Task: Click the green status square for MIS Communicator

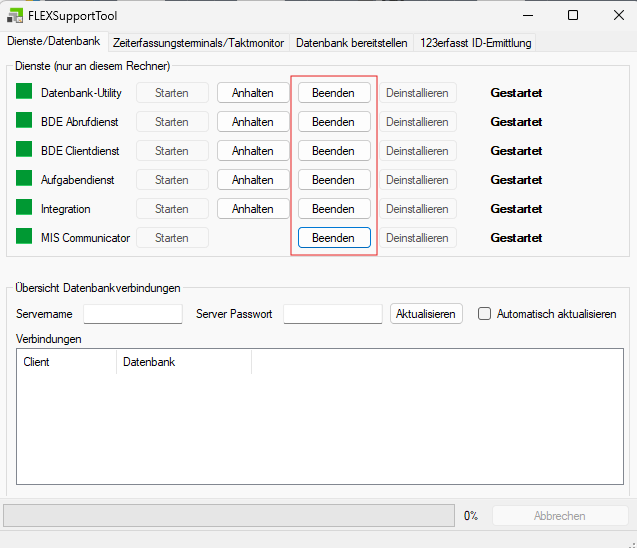Action: tap(24, 237)
